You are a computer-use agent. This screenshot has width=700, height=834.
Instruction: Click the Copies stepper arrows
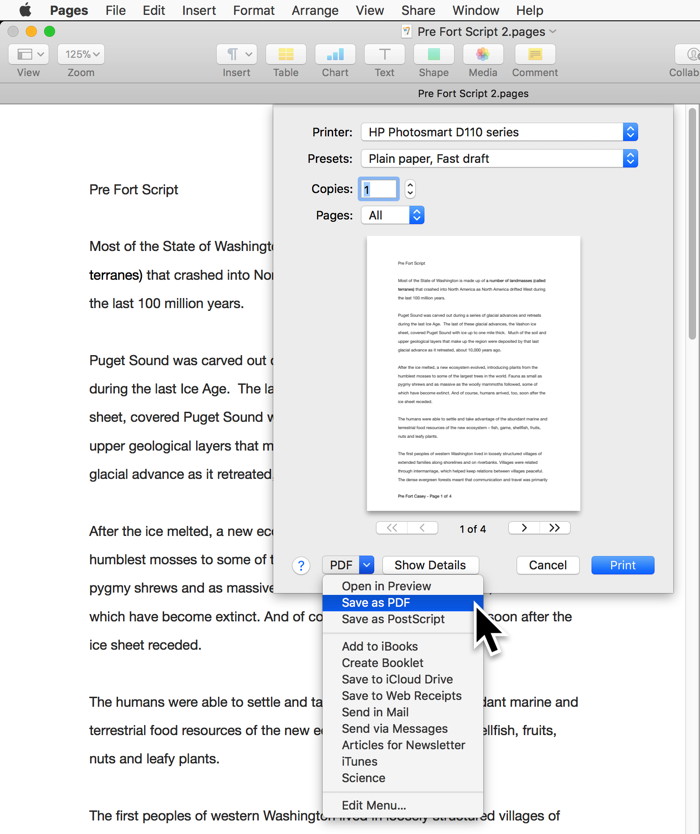(410, 189)
